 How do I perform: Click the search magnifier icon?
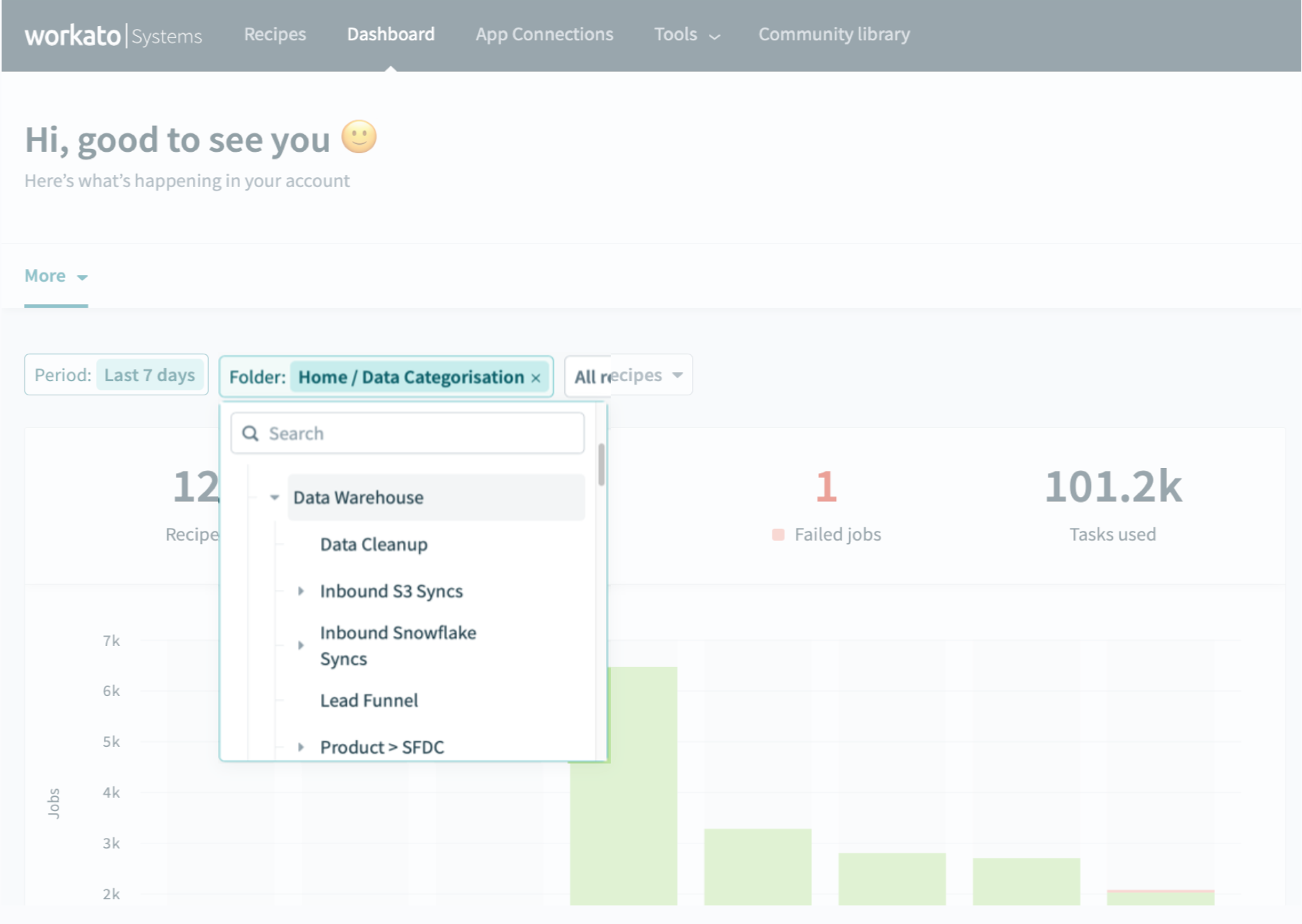(250, 433)
